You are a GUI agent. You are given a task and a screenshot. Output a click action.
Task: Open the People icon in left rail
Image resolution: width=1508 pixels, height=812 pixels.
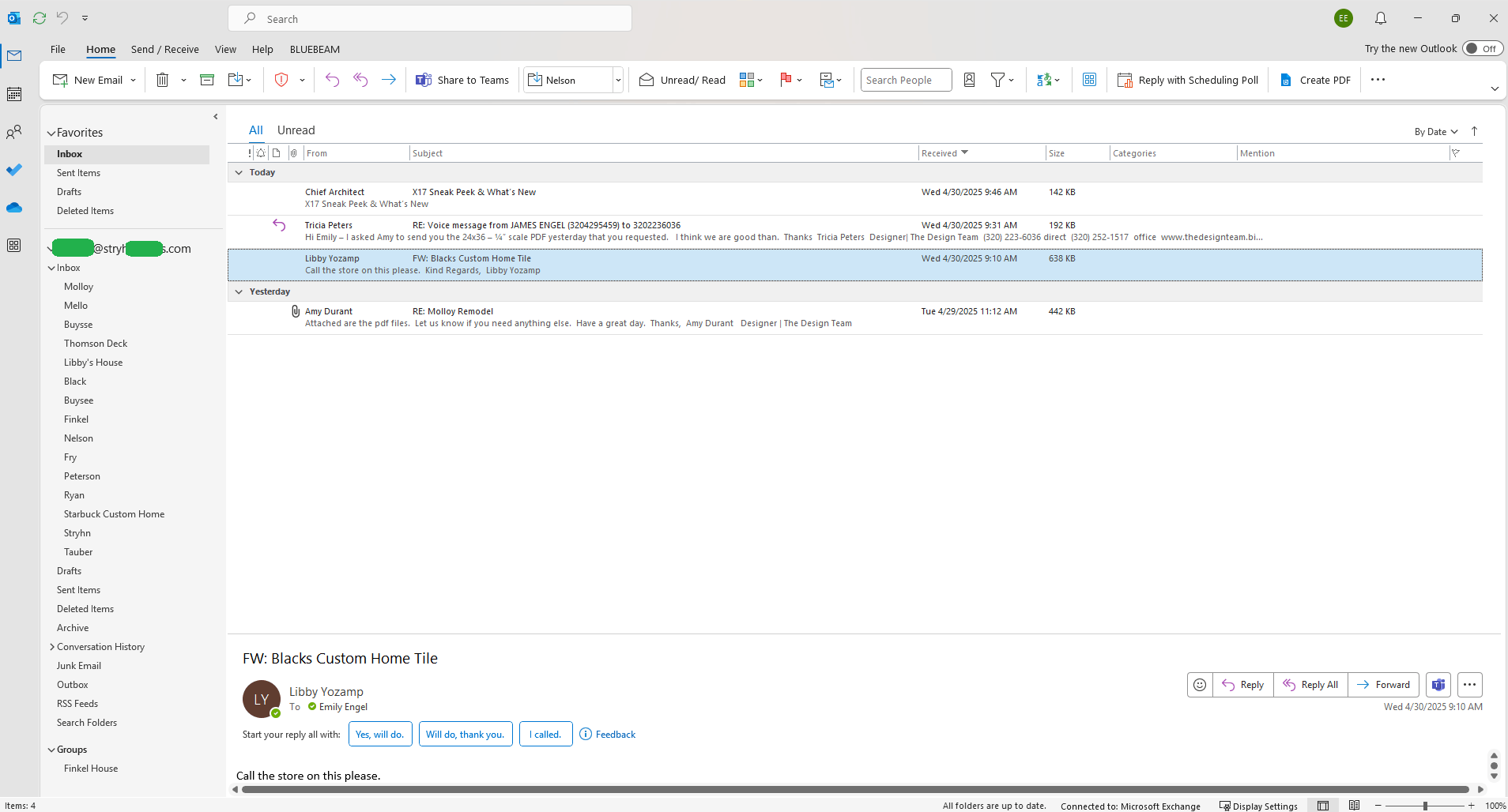[14, 132]
